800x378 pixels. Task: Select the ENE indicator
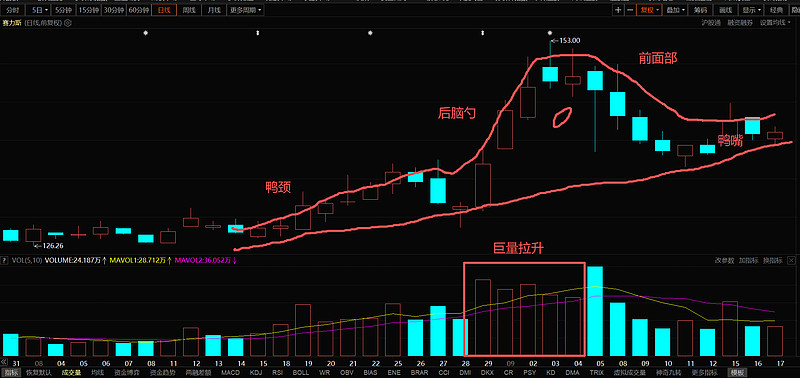click(x=394, y=373)
